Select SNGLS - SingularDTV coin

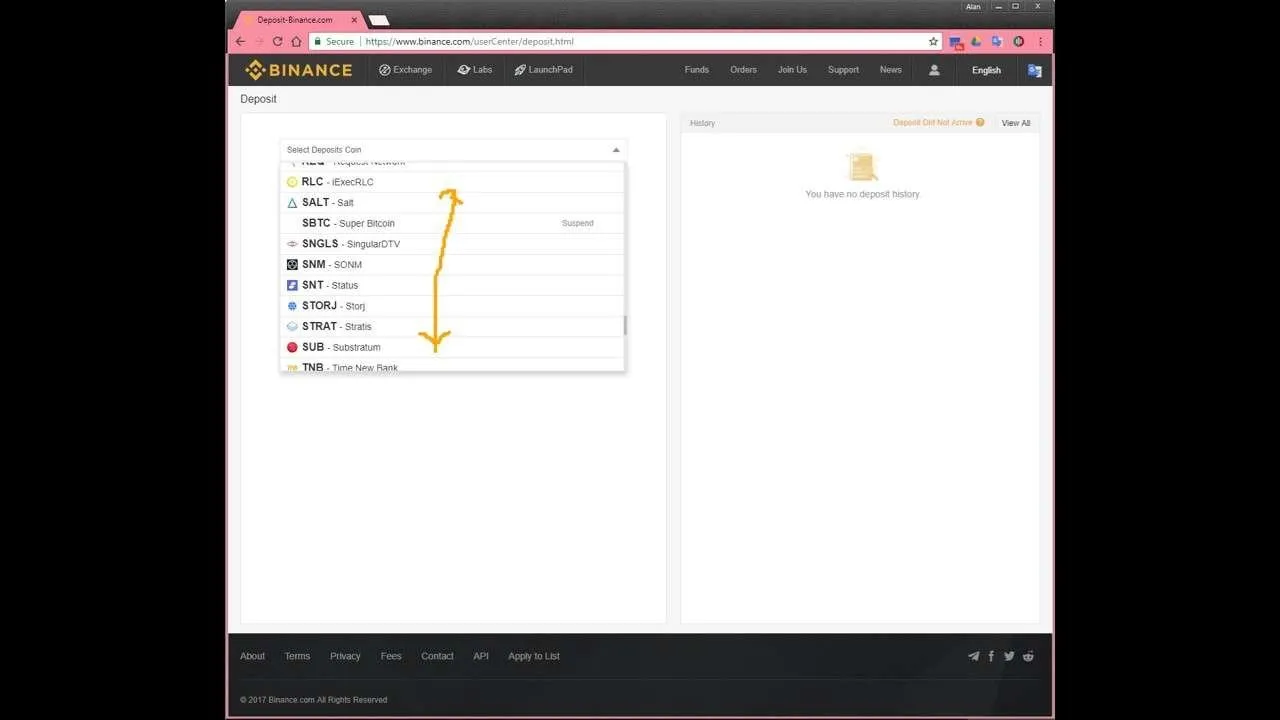click(452, 244)
